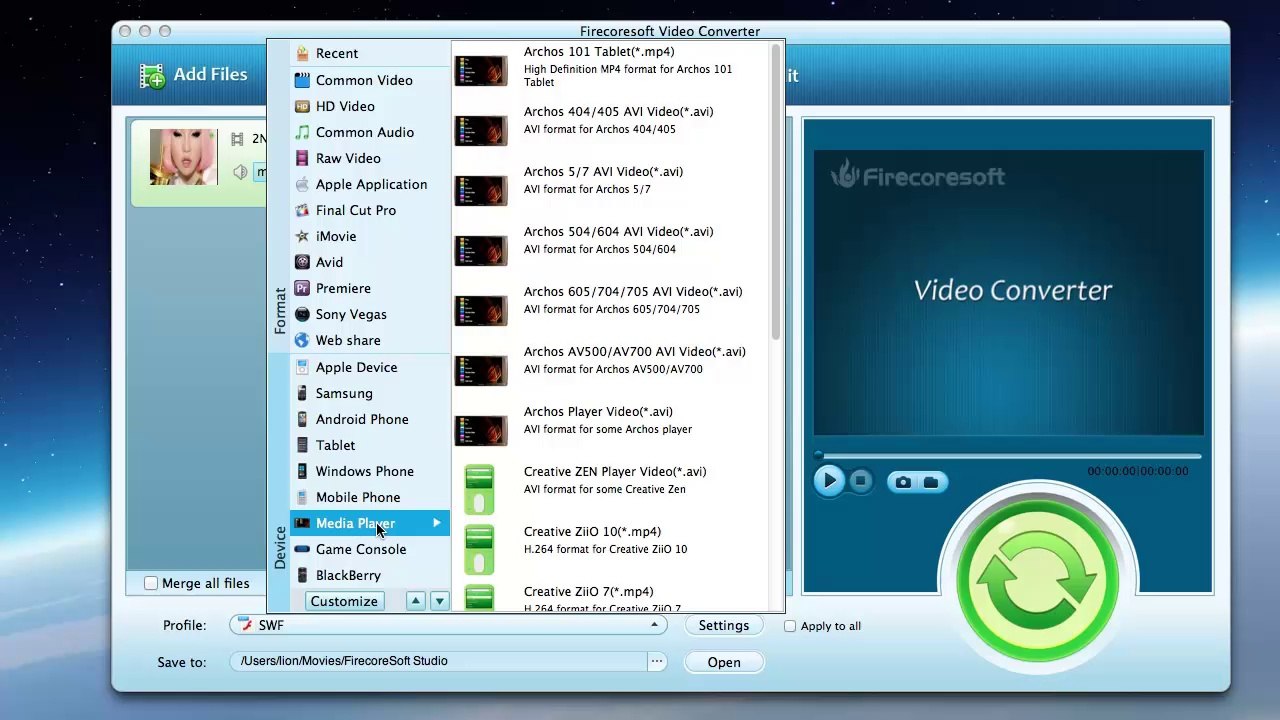Image resolution: width=1280 pixels, height=720 pixels.
Task: Click the Recent category icon
Action: (x=302, y=53)
